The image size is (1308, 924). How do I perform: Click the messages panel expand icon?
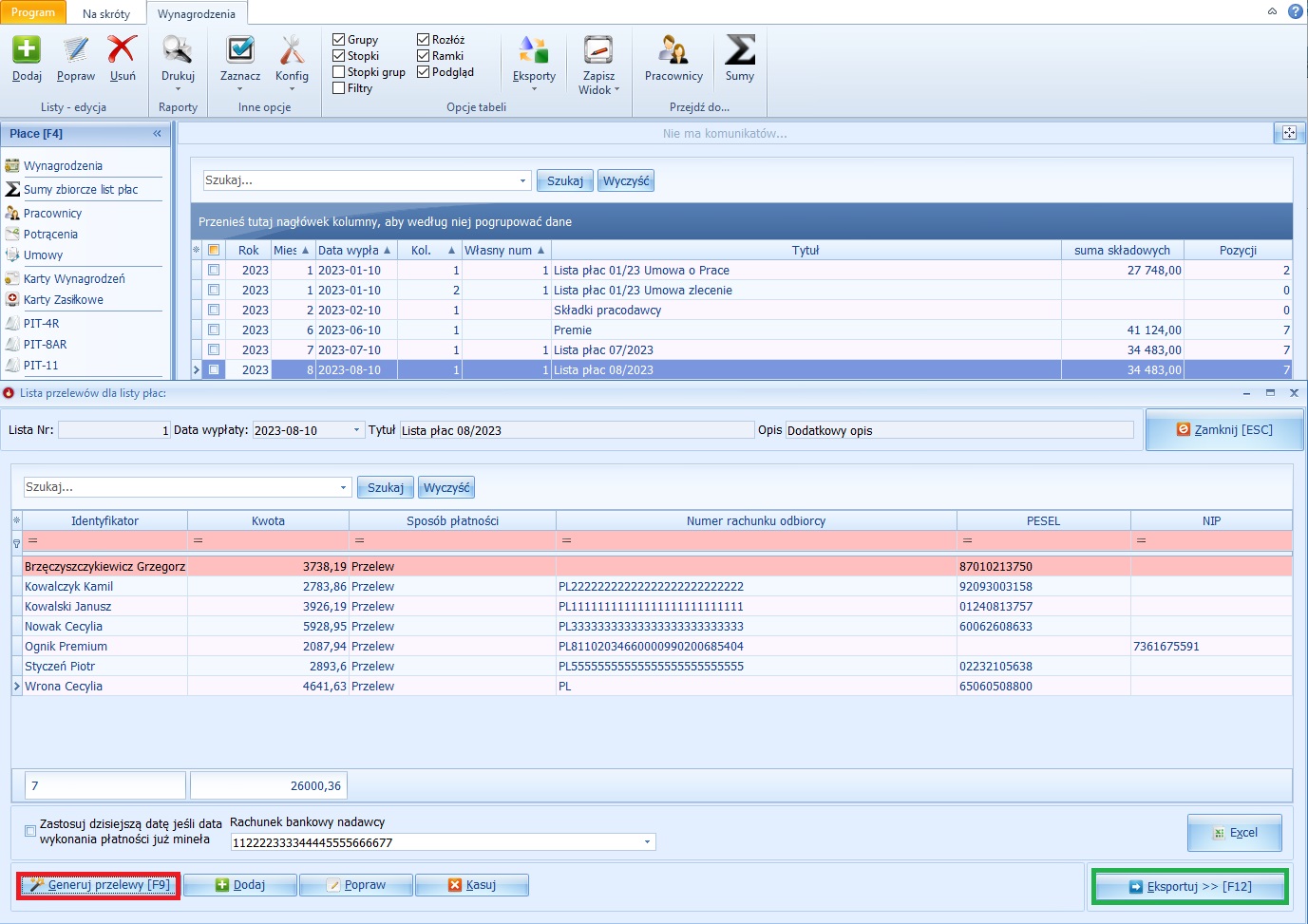[1289, 133]
